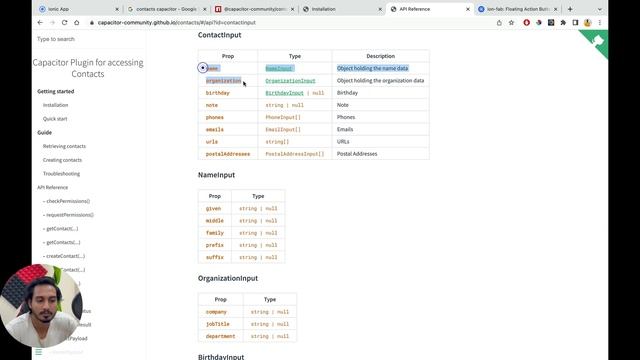Toggle the browser side panel icon
Viewport: 640px width, 360px height.
575,23
